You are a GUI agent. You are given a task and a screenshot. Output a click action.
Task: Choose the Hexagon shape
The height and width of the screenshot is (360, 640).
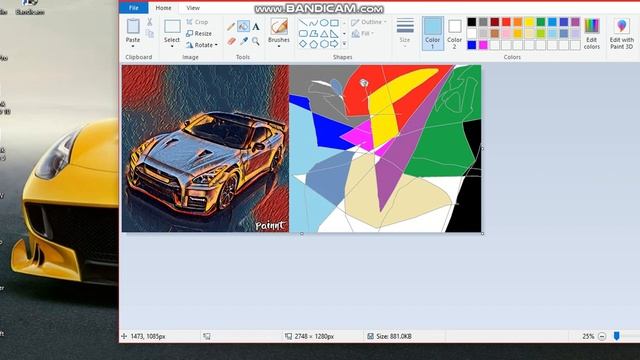tap(324, 44)
